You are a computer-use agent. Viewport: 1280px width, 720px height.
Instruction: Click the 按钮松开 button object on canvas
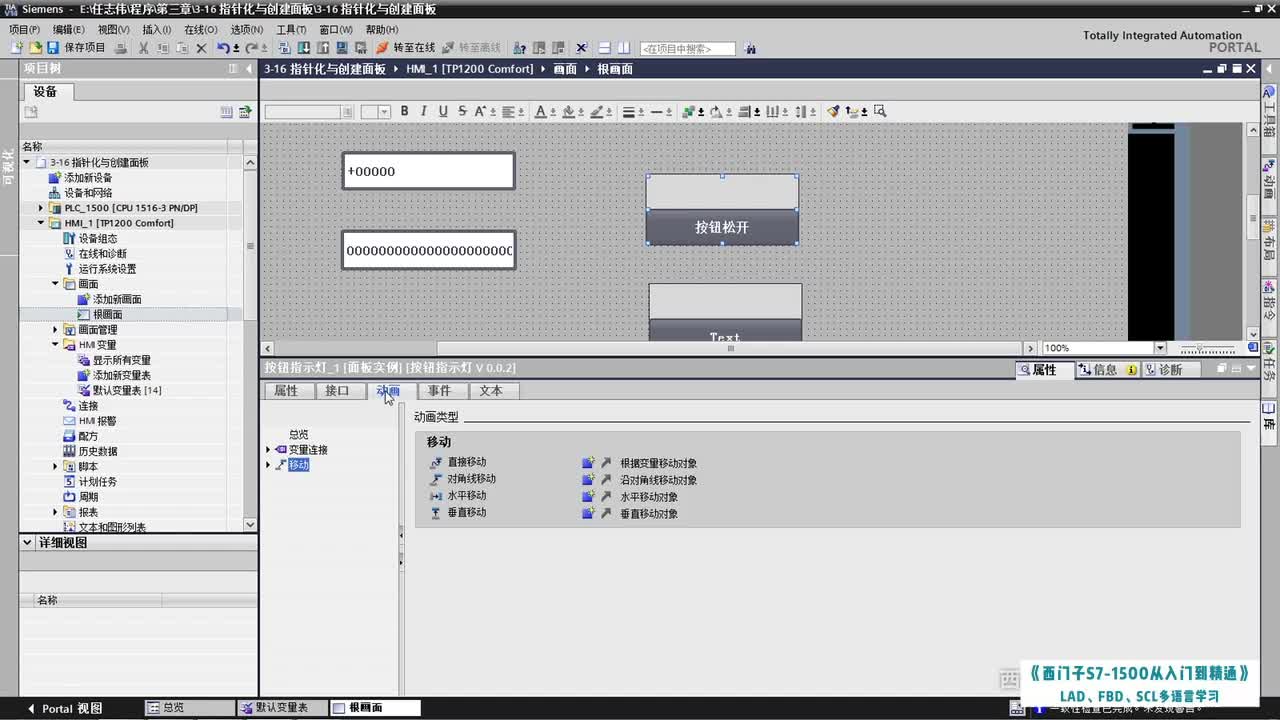722,227
